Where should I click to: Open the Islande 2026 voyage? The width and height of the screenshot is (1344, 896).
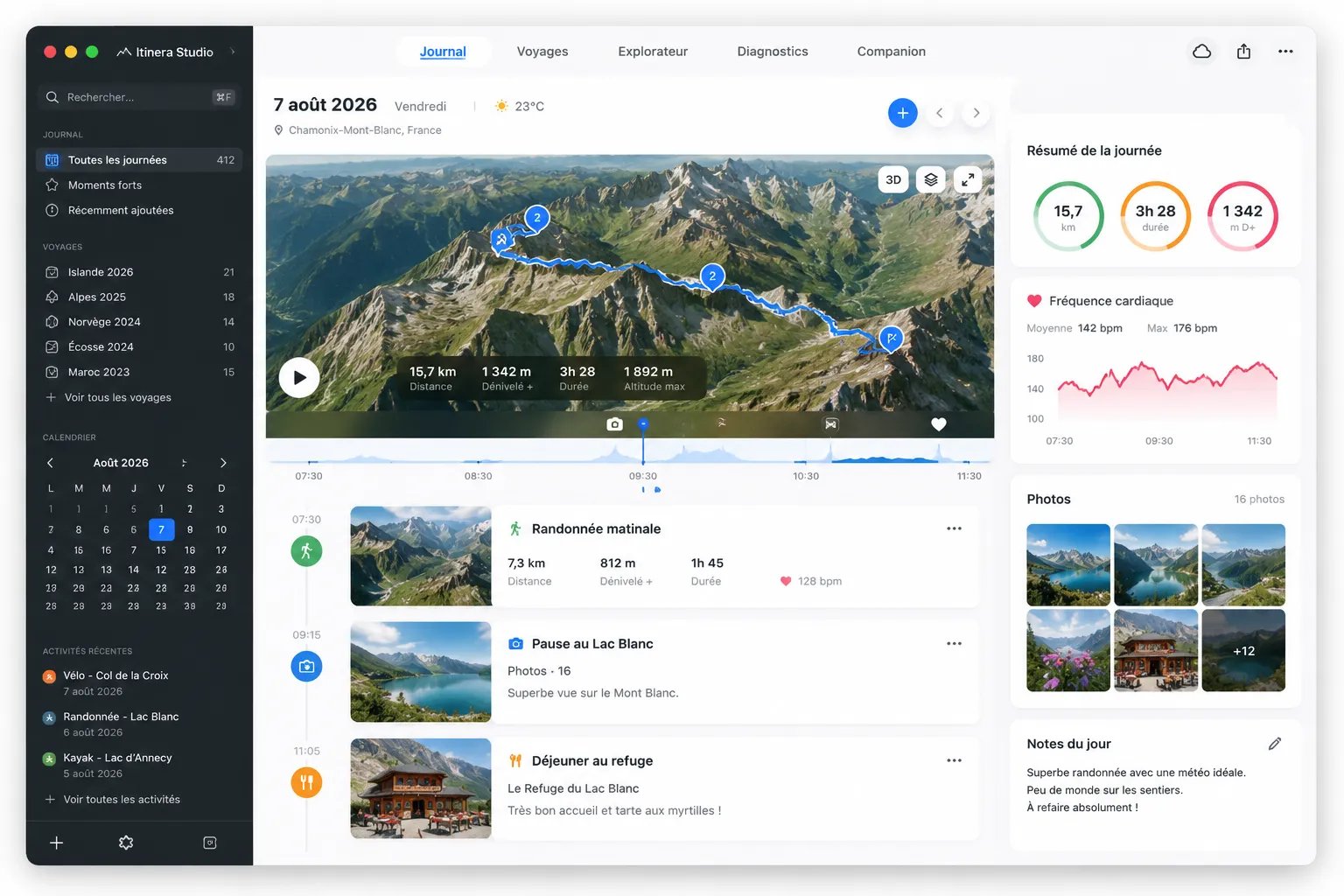140,272
